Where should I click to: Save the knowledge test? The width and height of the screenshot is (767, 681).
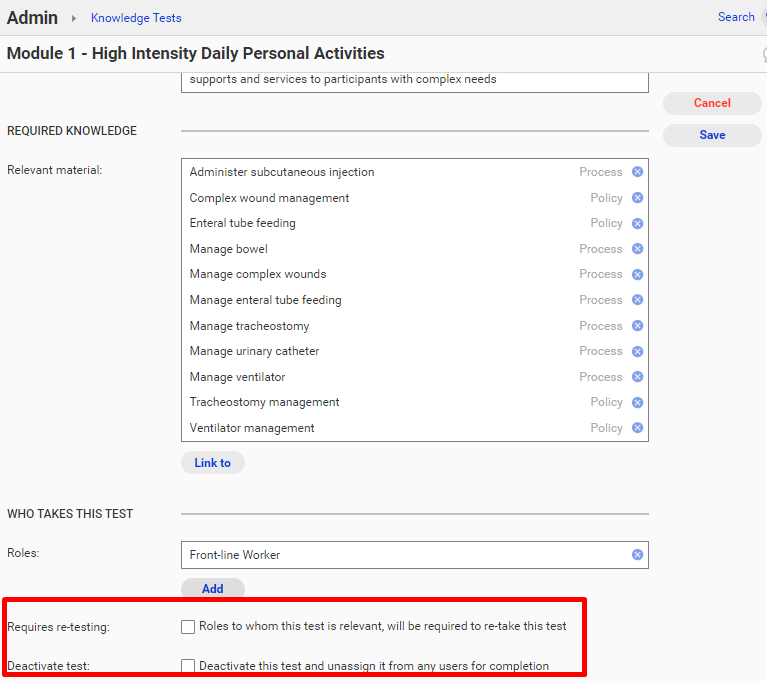point(712,135)
